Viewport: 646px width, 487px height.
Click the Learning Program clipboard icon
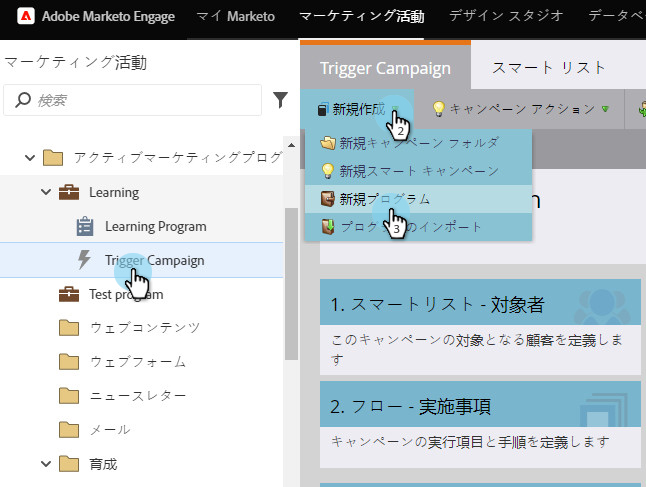coord(85,226)
